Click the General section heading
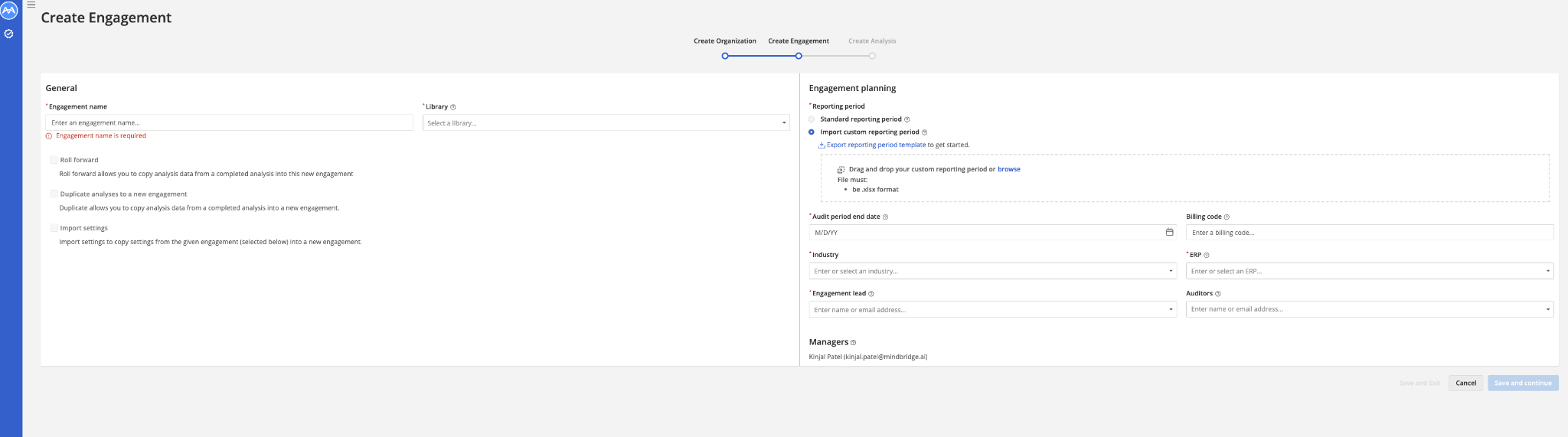This screenshot has height=437, width=1568. click(61, 88)
